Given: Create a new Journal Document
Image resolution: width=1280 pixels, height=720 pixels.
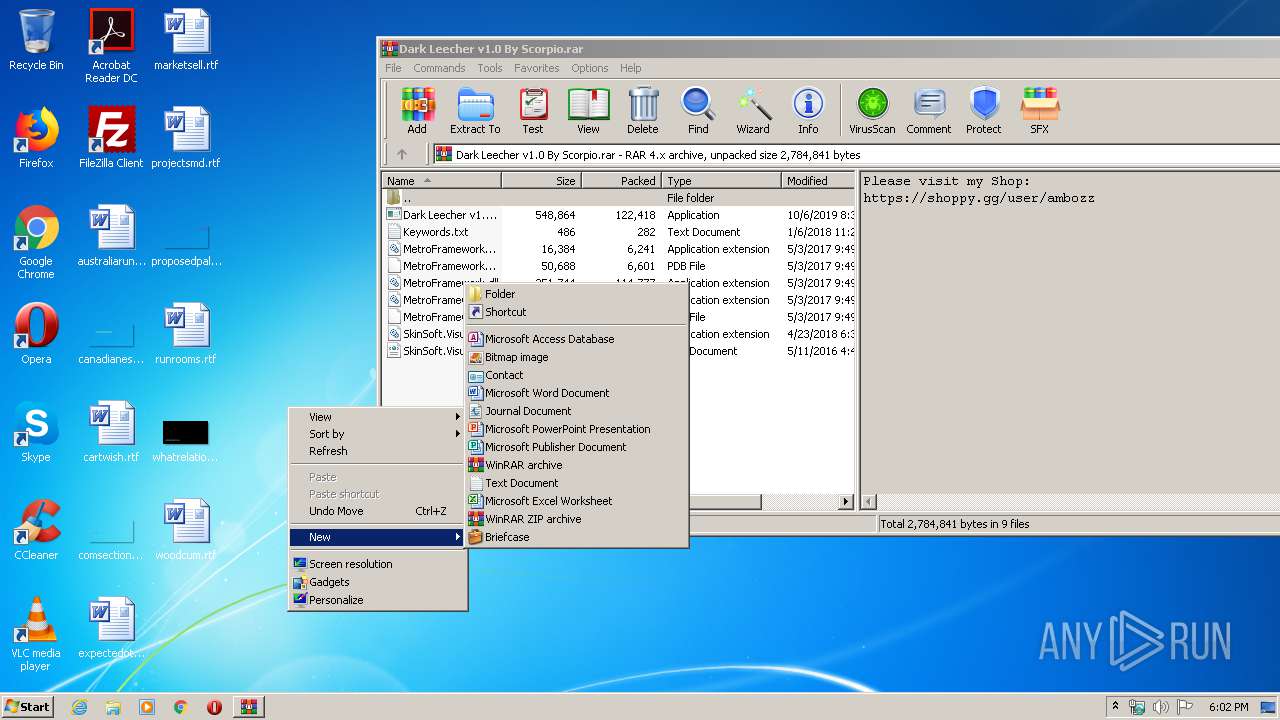Looking at the screenshot, I should (577, 411).
